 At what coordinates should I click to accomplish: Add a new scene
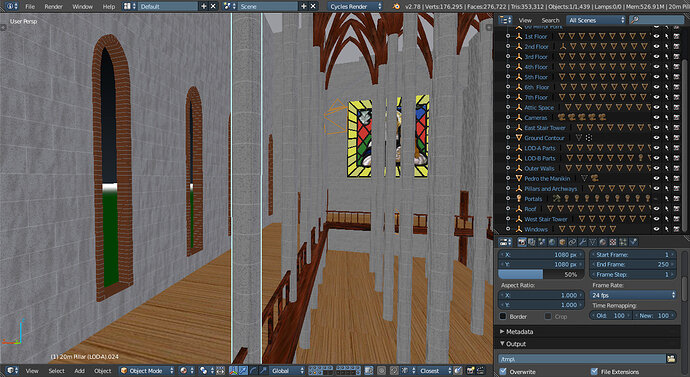303,7
